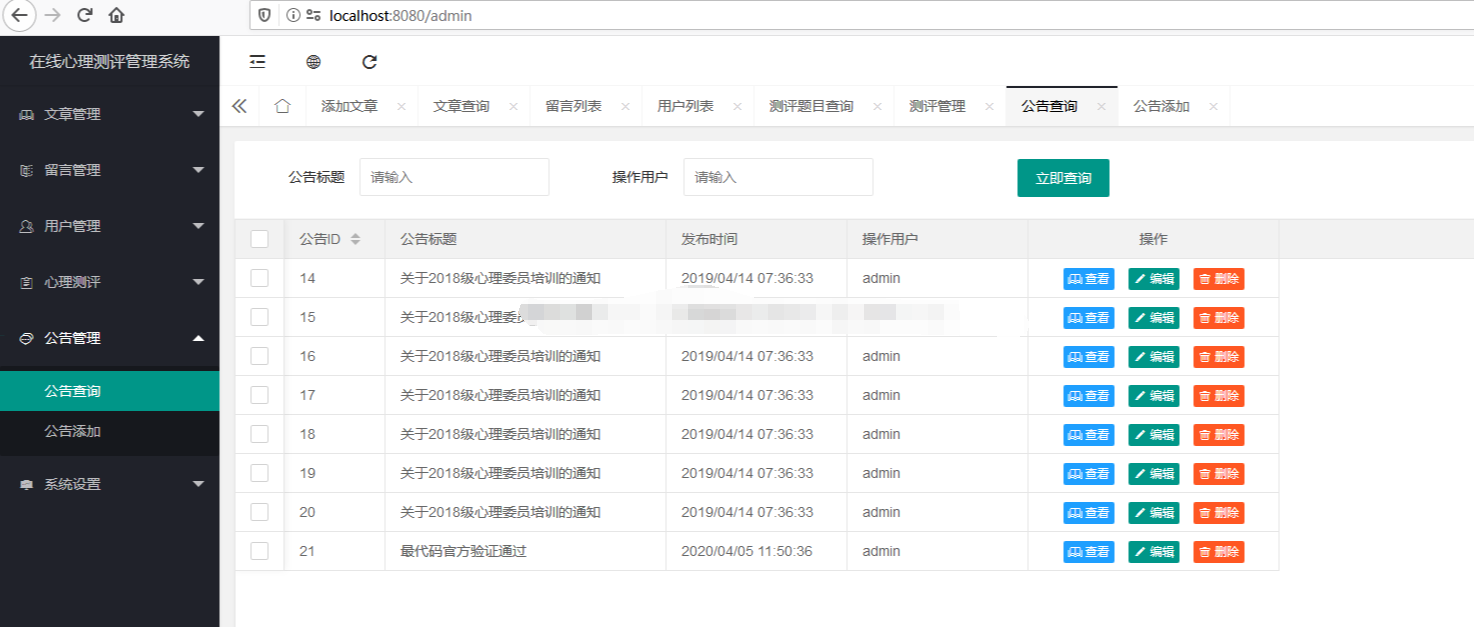Focus the 公告标题 input field
Viewport: 1474px width, 627px height.
(454, 177)
